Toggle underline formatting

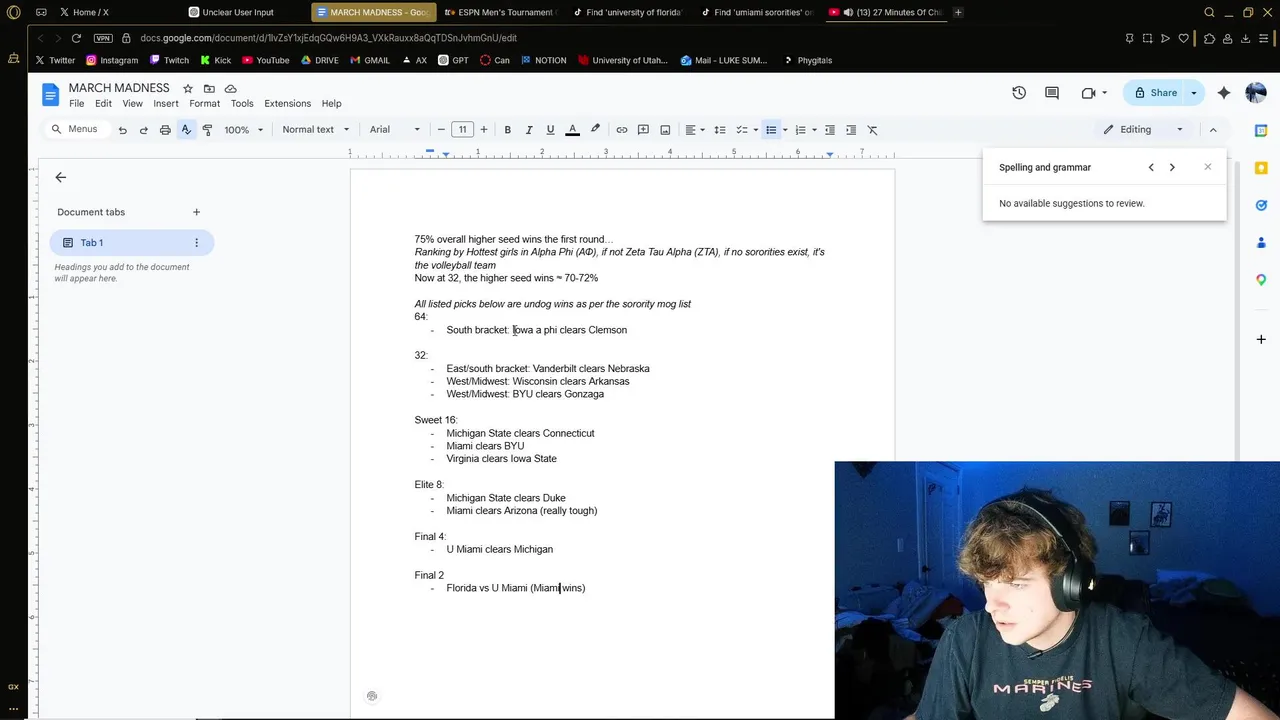pyautogui.click(x=550, y=130)
